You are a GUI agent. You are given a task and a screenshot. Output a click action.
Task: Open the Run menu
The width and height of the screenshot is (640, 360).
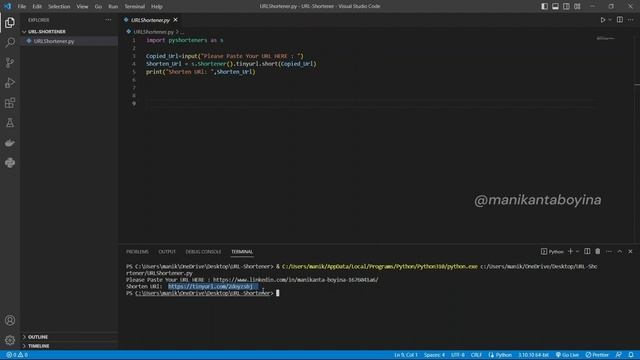click(113, 7)
